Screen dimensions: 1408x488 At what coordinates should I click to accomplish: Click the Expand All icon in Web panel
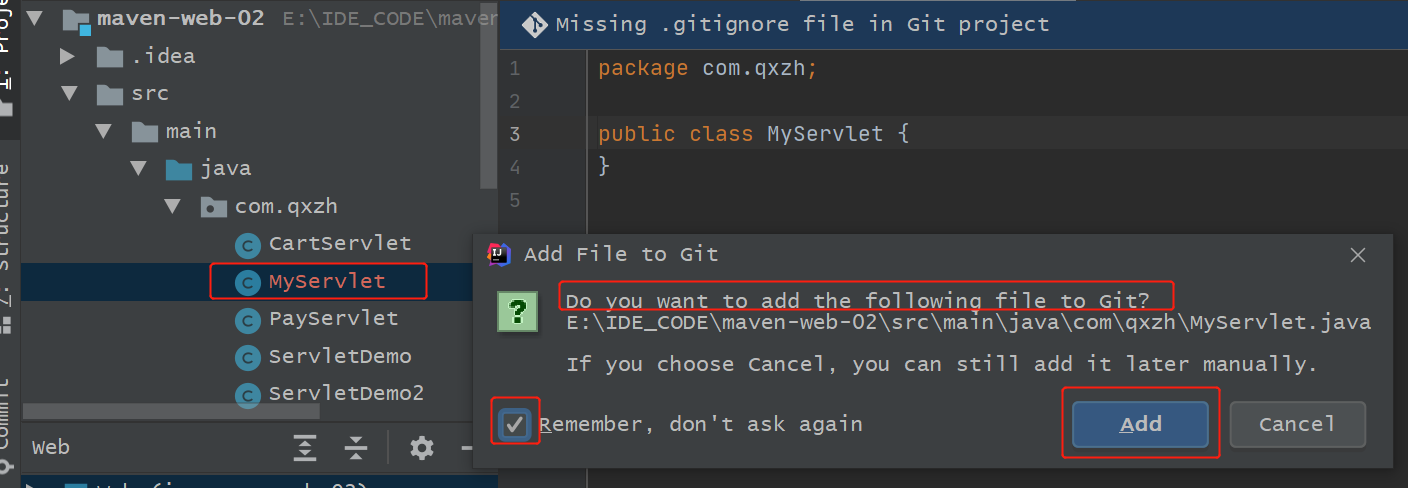pyautogui.click(x=305, y=448)
